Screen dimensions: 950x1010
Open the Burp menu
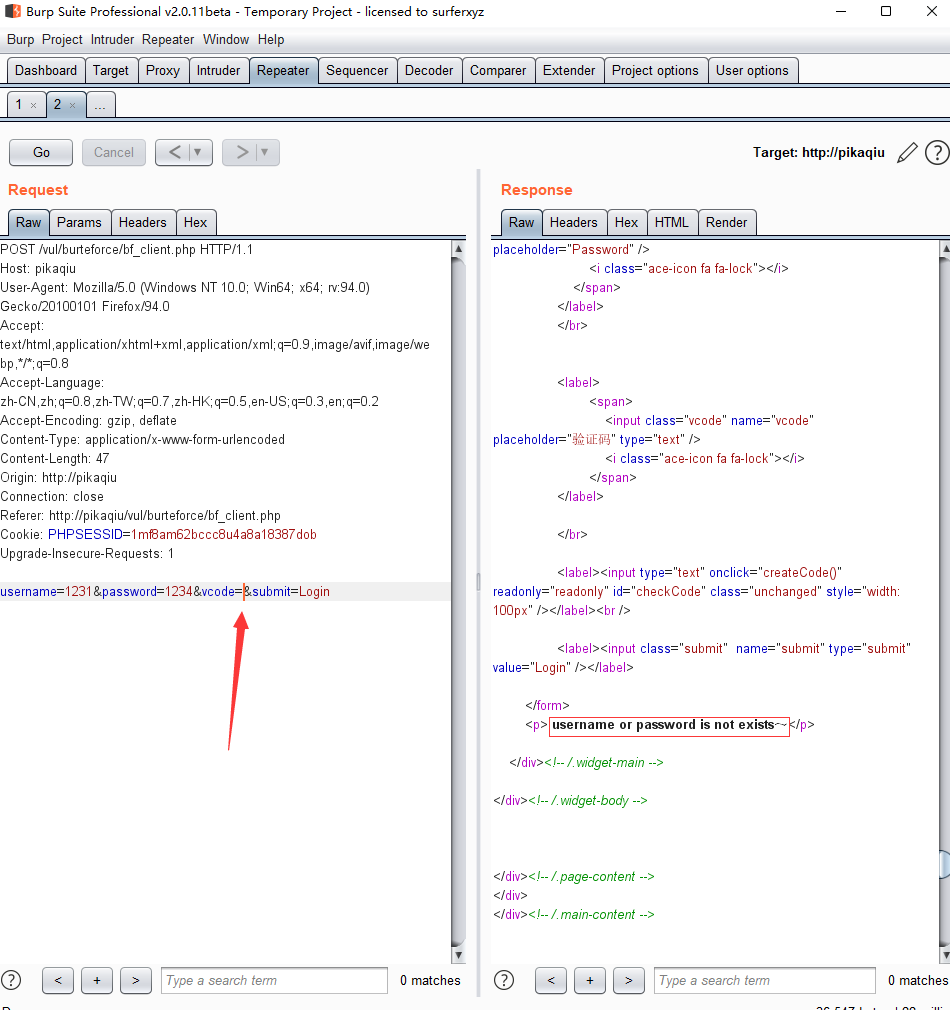click(21, 39)
